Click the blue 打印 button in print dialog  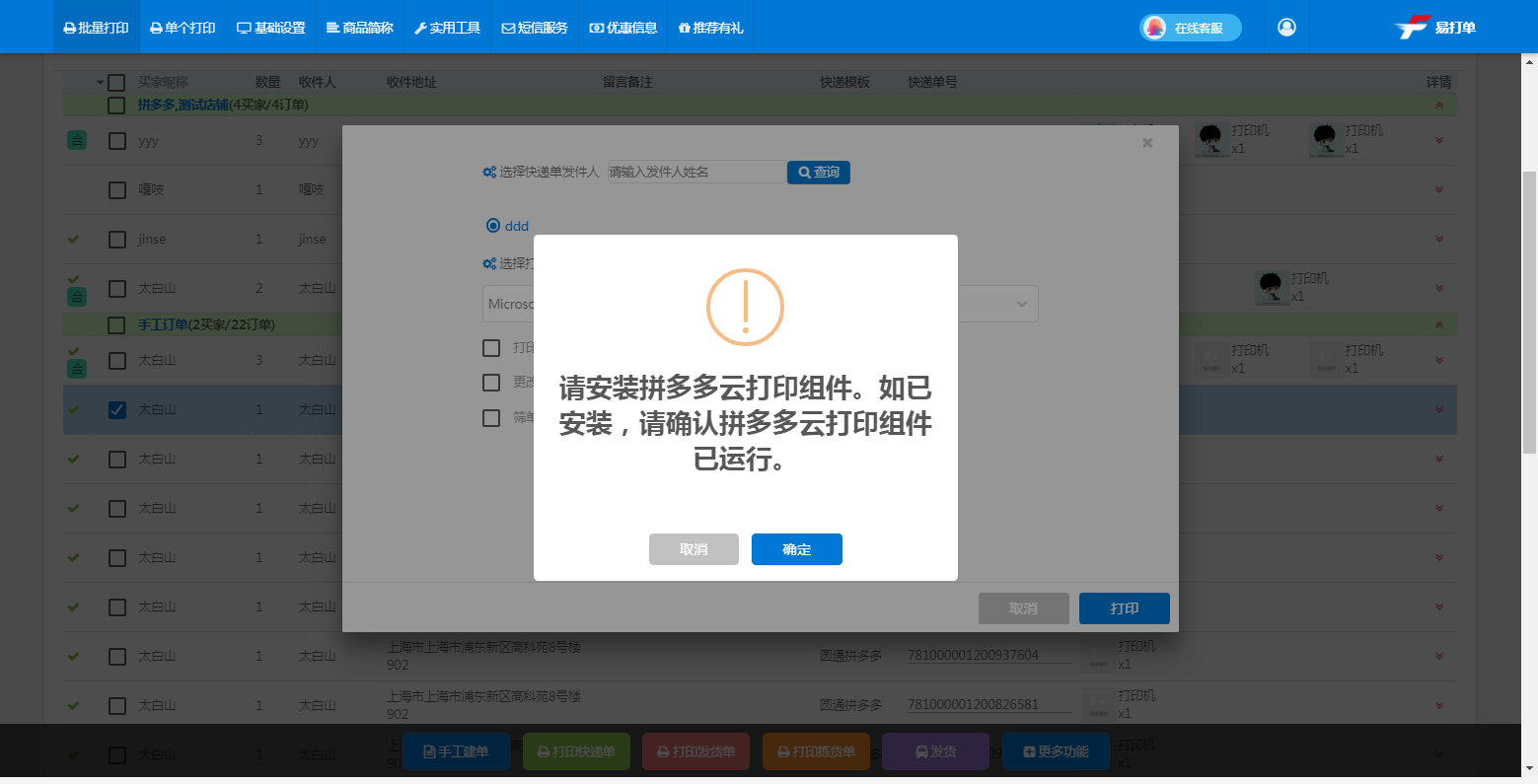point(1125,608)
